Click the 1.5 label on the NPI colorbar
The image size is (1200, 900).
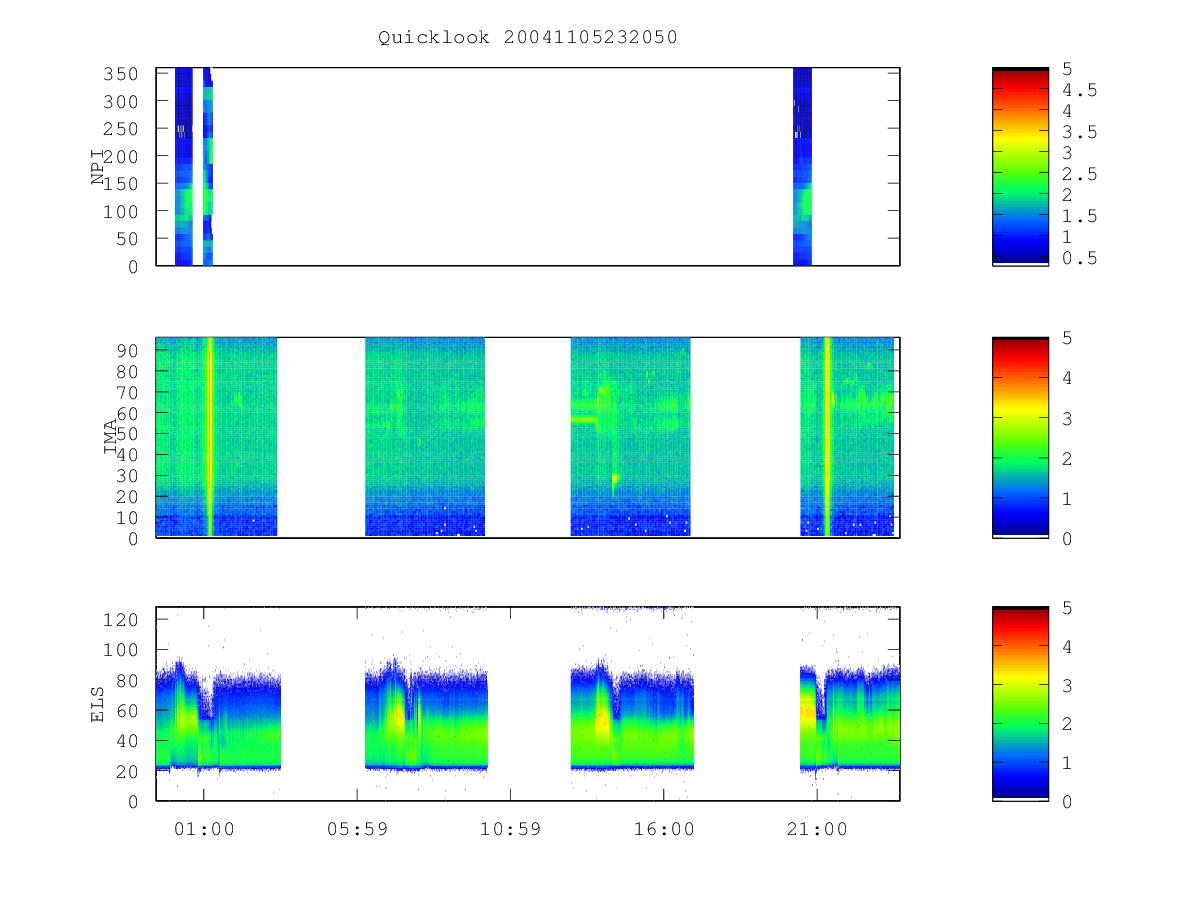(1079, 216)
